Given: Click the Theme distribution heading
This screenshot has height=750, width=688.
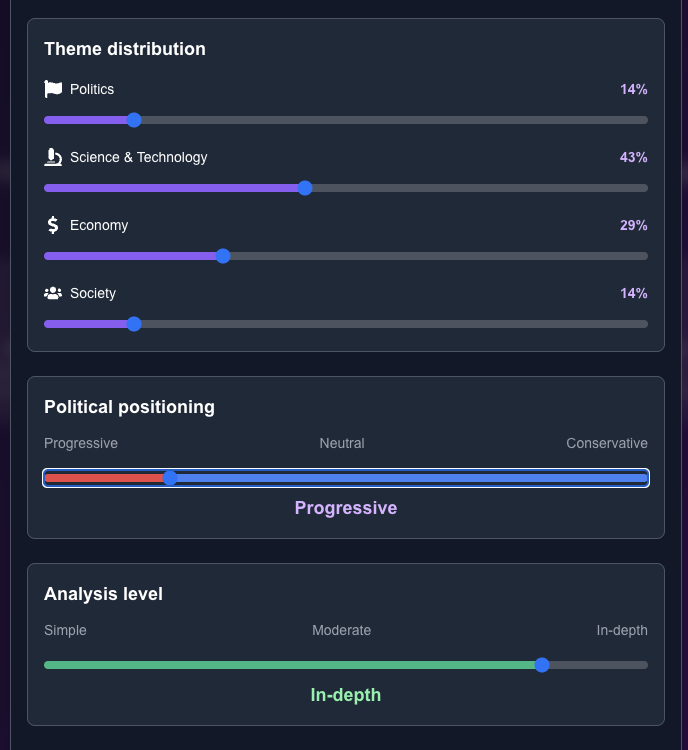Looking at the screenshot, I should pyautogui.click(x=125, y=49).
